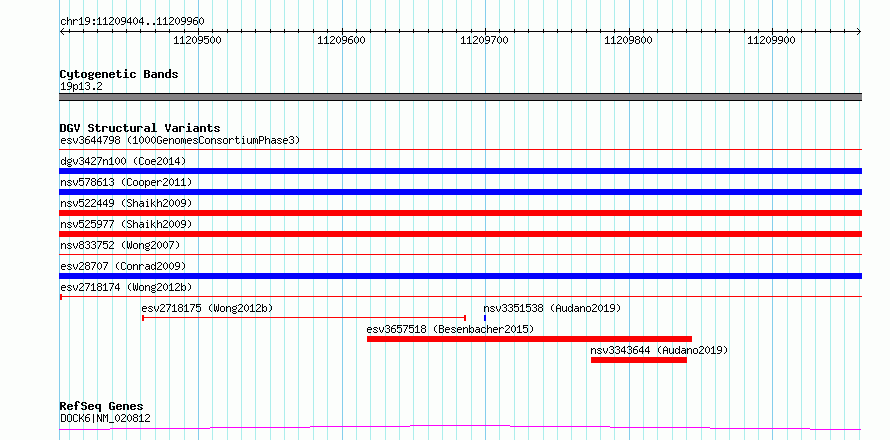Click ruler position 11209700
Image resolution: width=890 pixels, height=440 pixels.
point(484,40)
